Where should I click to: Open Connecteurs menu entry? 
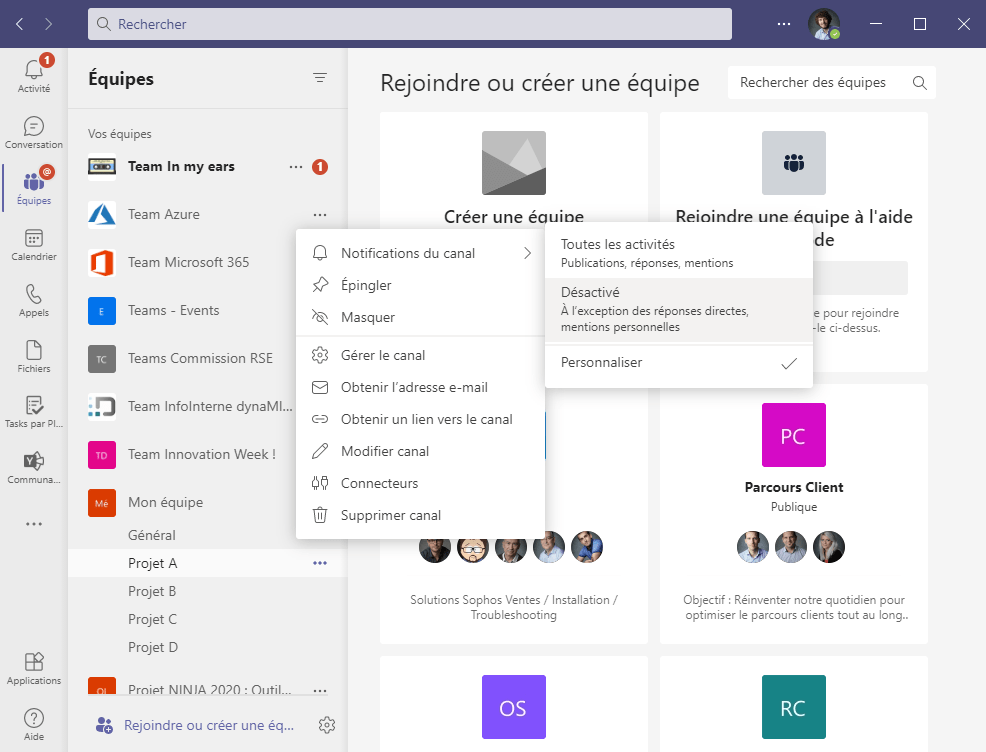click(x=421, y=484)
